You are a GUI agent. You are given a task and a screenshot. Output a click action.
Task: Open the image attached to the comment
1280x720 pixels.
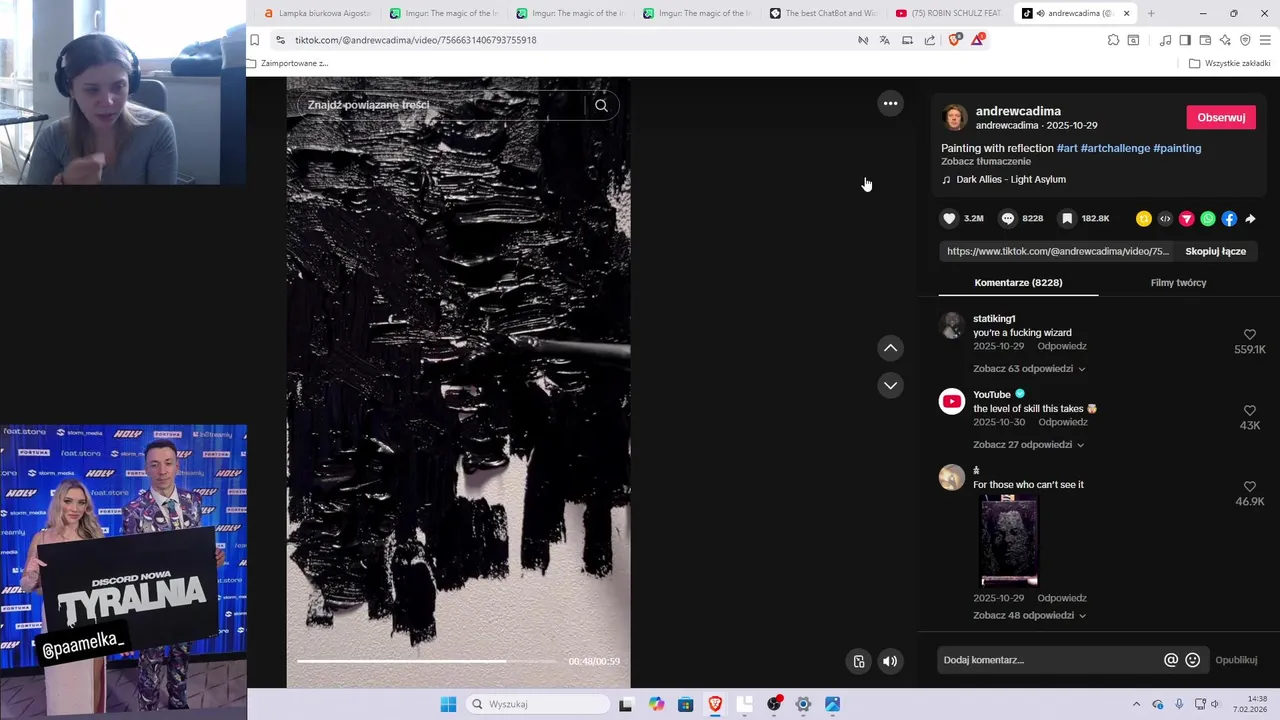coord(1009,541)
